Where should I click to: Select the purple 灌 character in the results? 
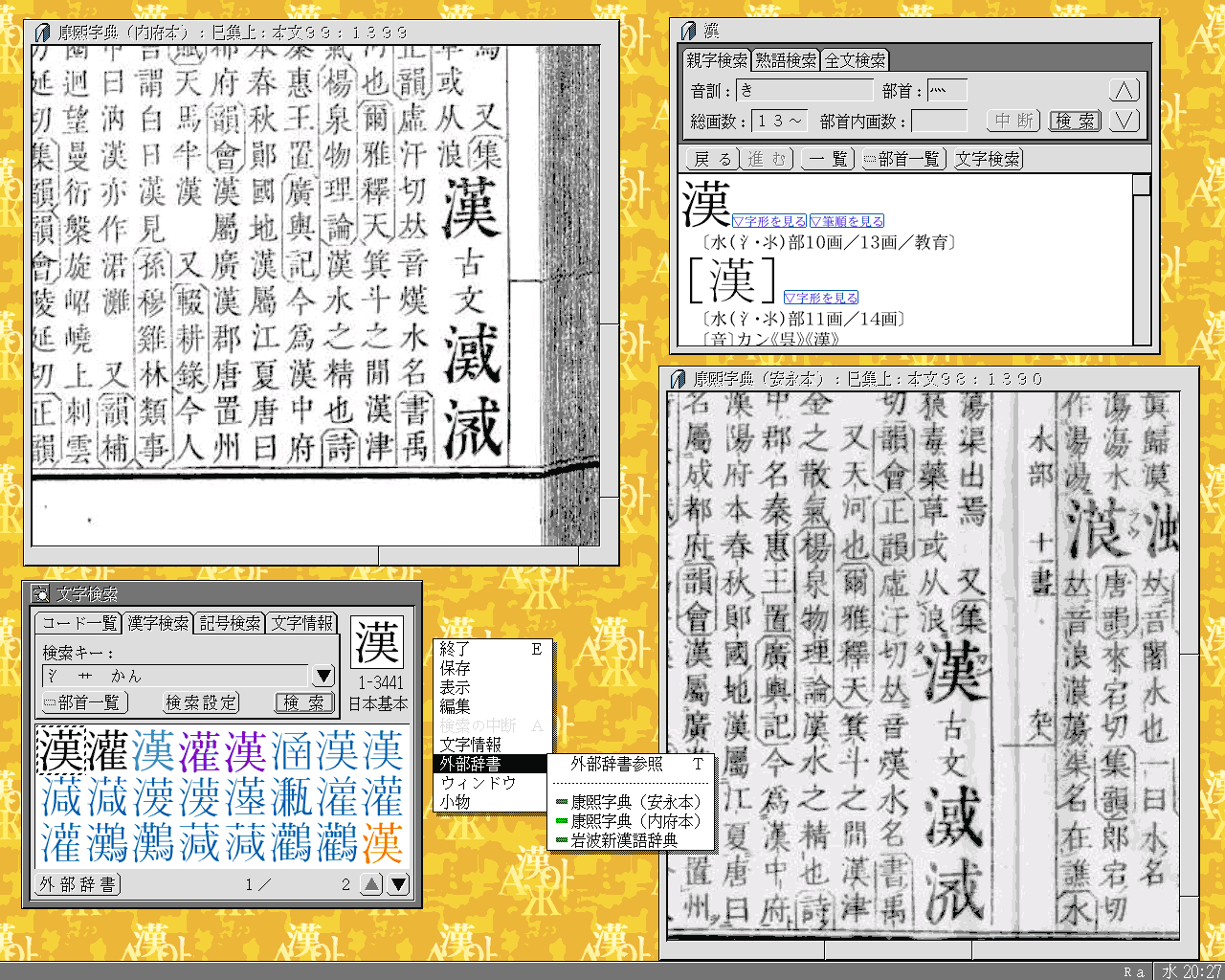(x=199, y=750)
